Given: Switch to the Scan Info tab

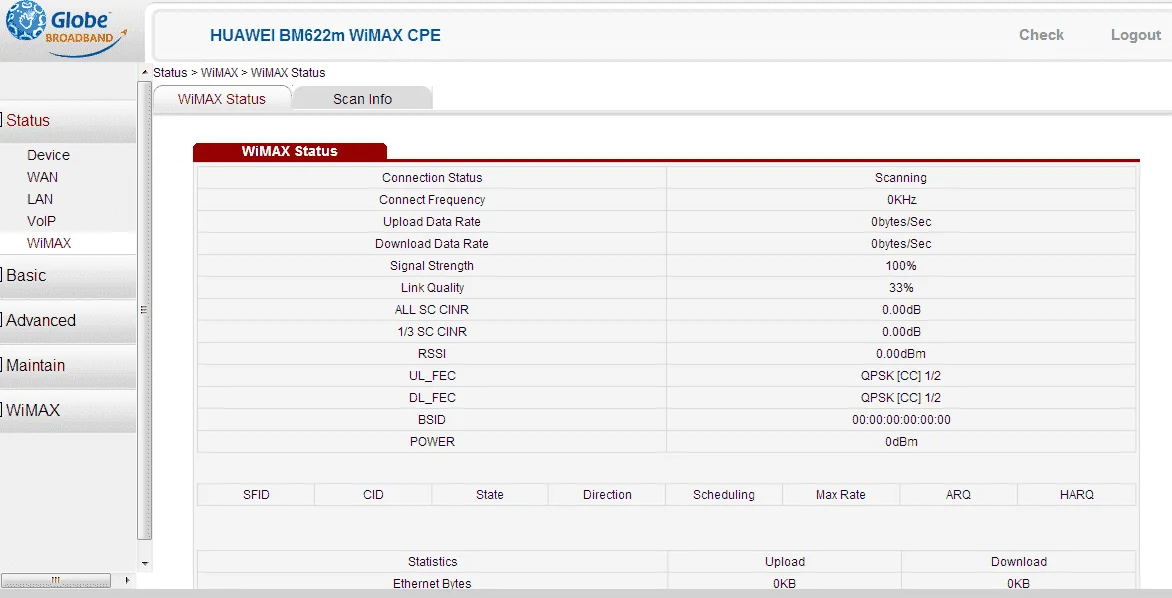Looking at the screenshot, I should coord(363,99).
